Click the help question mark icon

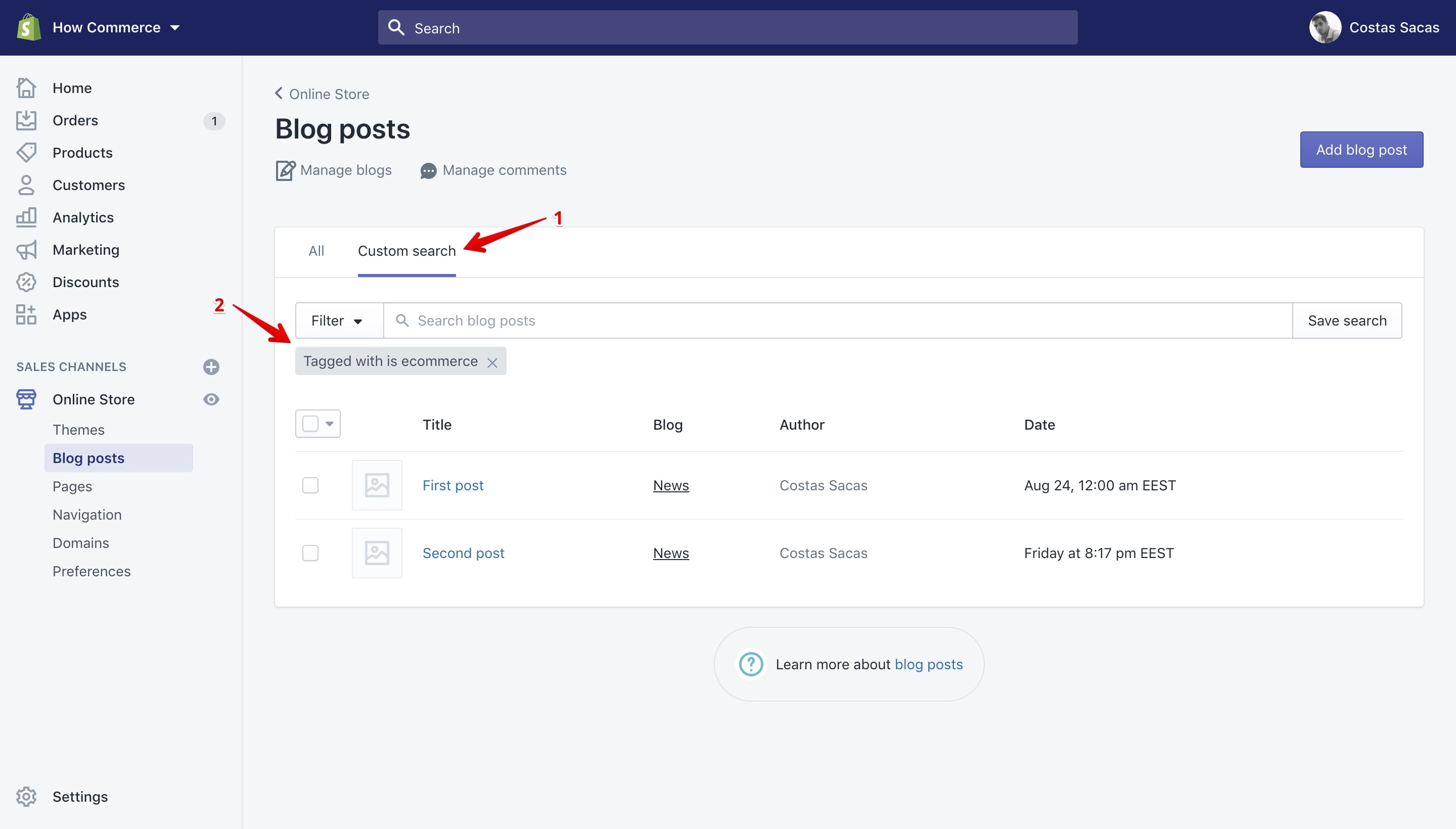coord(750,664)
